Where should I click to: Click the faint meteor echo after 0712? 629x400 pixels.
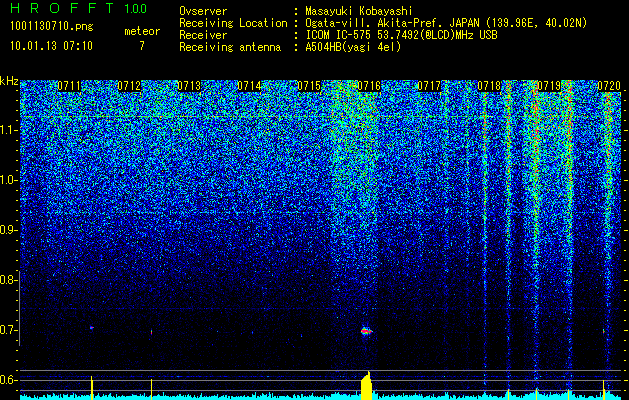[151, 332]
